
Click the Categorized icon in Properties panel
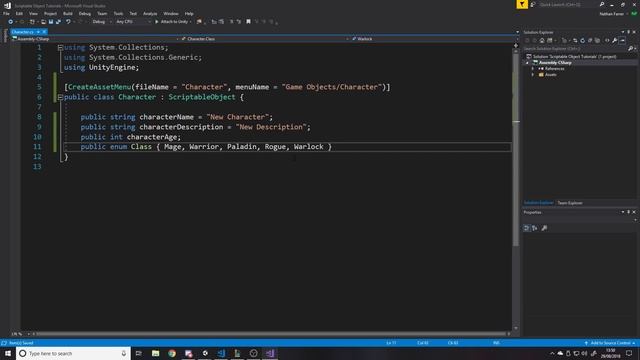coord(527,228)
